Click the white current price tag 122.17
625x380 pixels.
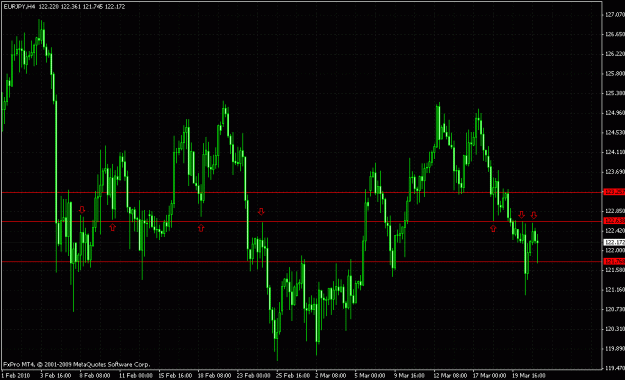tap(615, 242)
